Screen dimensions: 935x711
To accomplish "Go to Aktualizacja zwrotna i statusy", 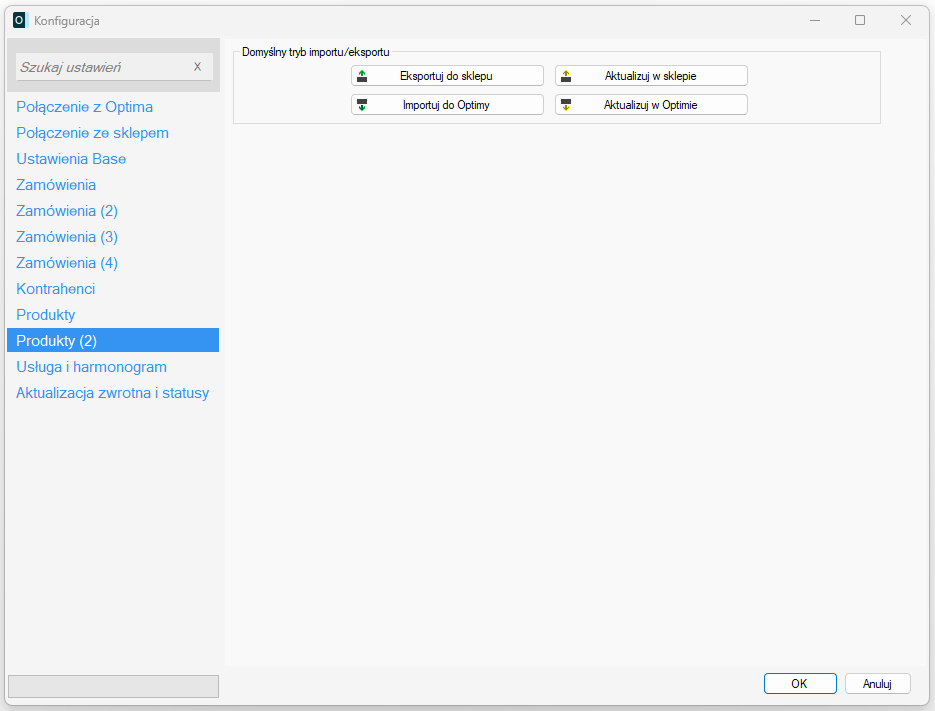I will coord(112,393).
